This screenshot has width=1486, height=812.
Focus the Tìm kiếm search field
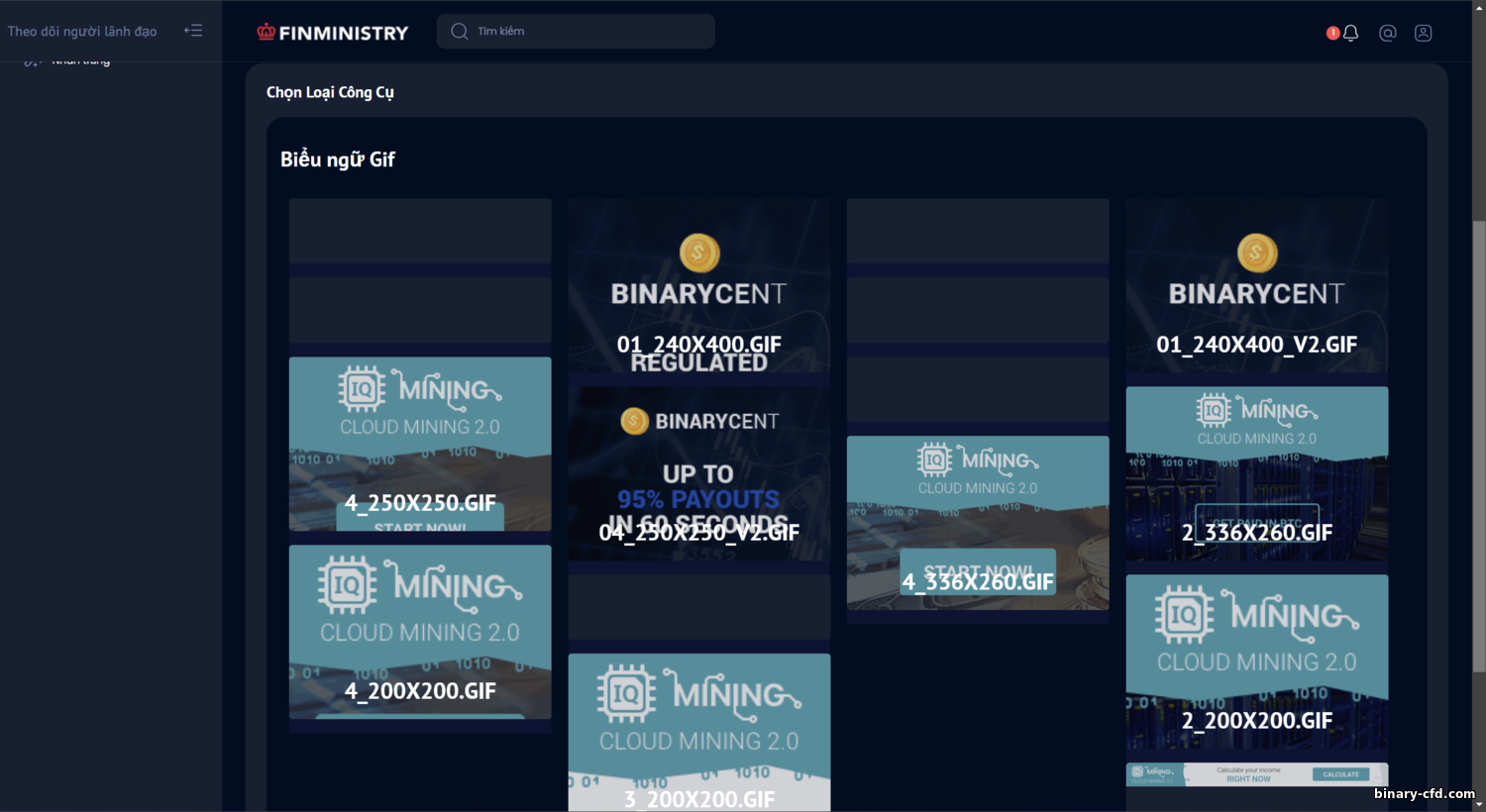point(576,32)
